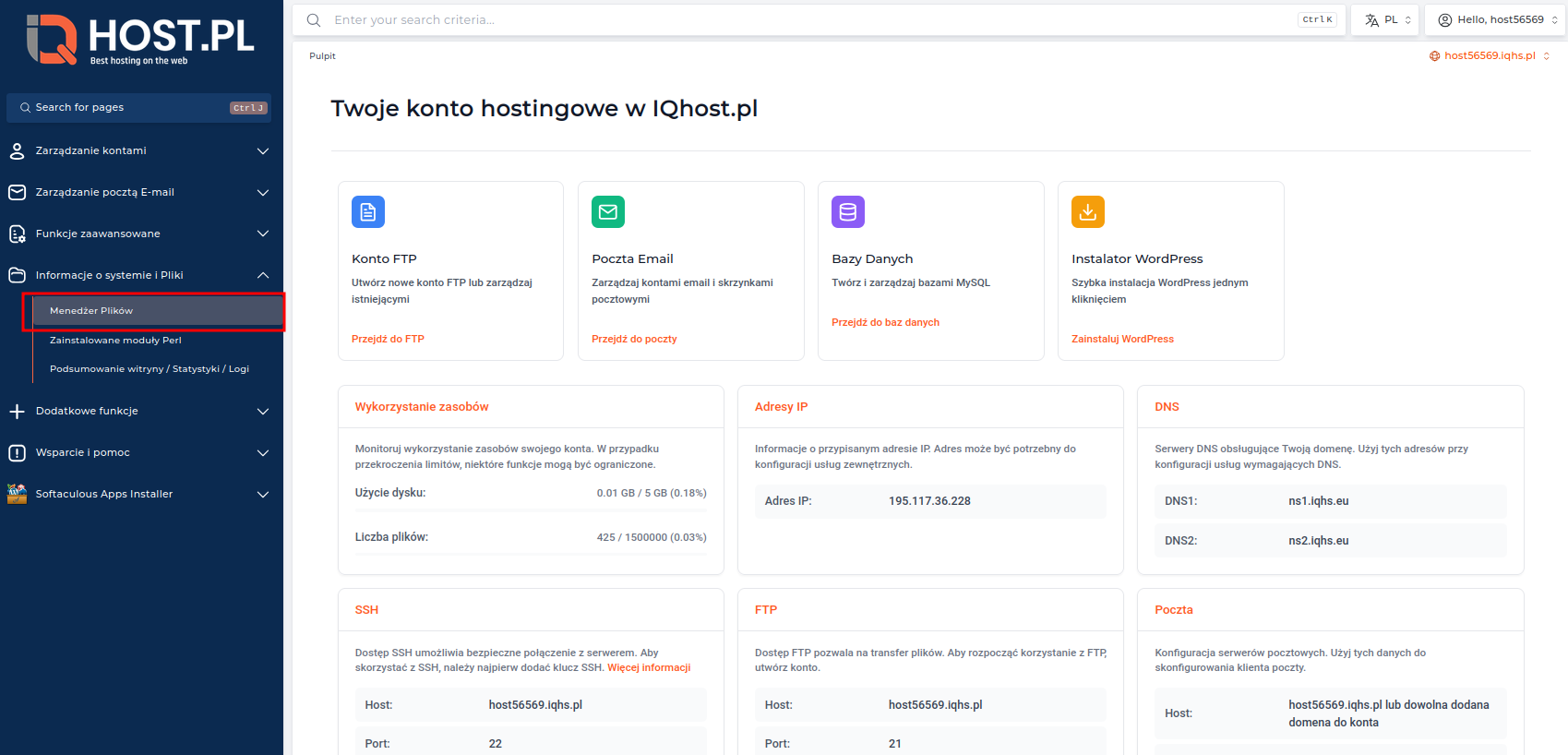Follow the Przejdź do FTP link
Image resolution: width=1568 pixels, height=755 pixels.
[x=388, y=340]
